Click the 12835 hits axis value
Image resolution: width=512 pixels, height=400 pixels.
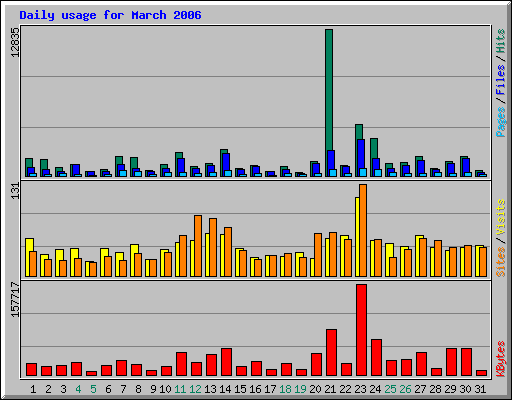(15, 42)
